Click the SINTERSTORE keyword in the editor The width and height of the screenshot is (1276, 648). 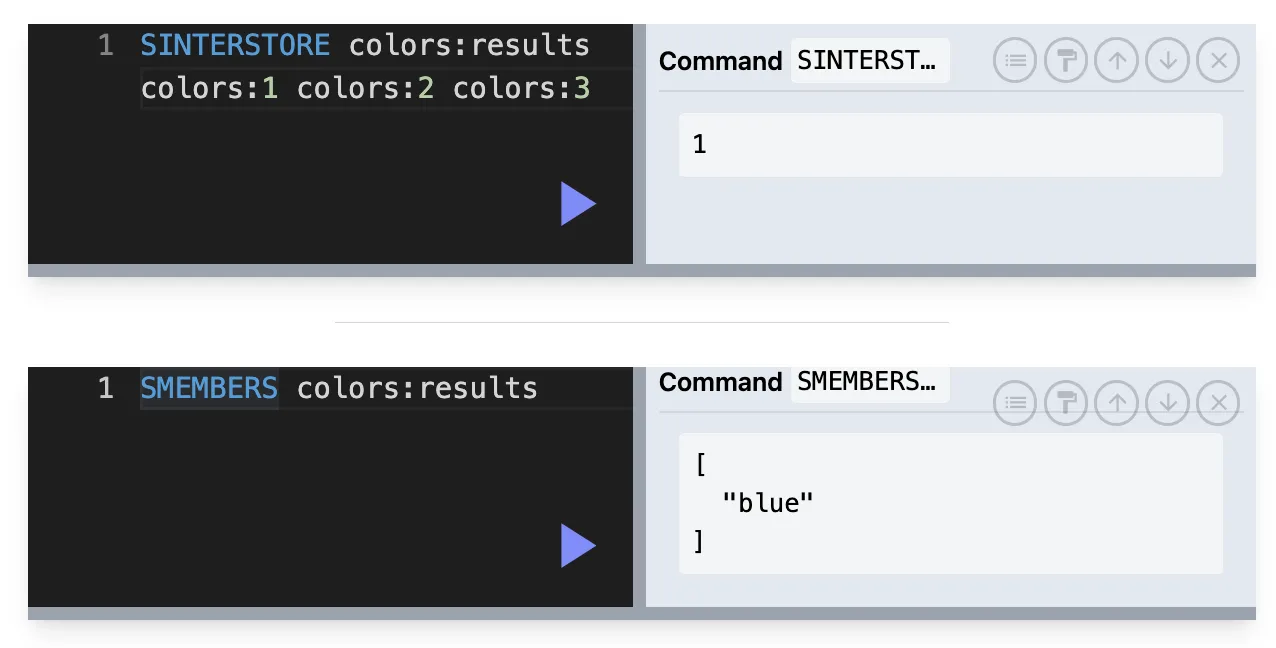point(235,45)
